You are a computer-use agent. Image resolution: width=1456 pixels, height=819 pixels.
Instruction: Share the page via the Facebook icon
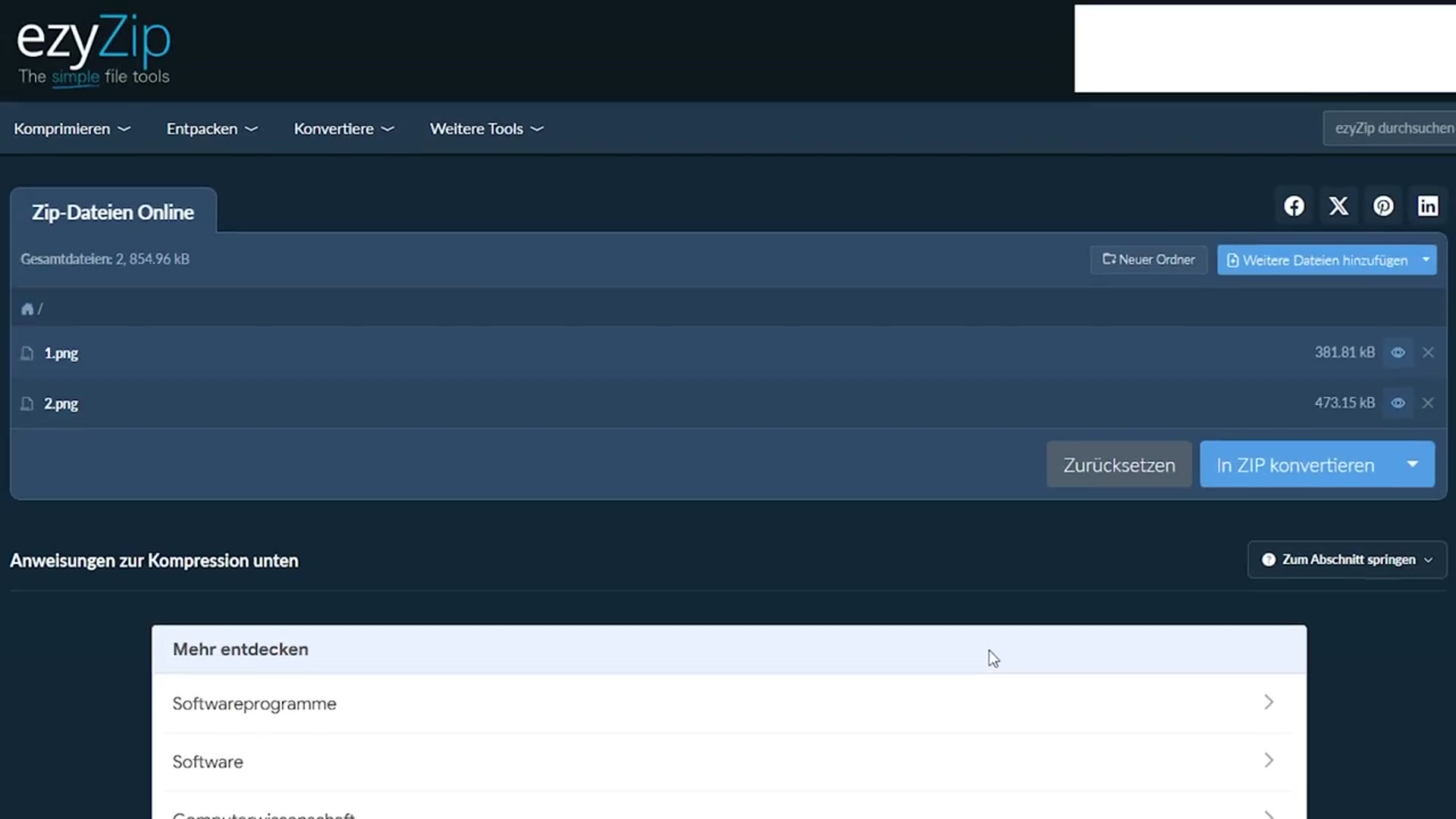[x=1294, y=206]
